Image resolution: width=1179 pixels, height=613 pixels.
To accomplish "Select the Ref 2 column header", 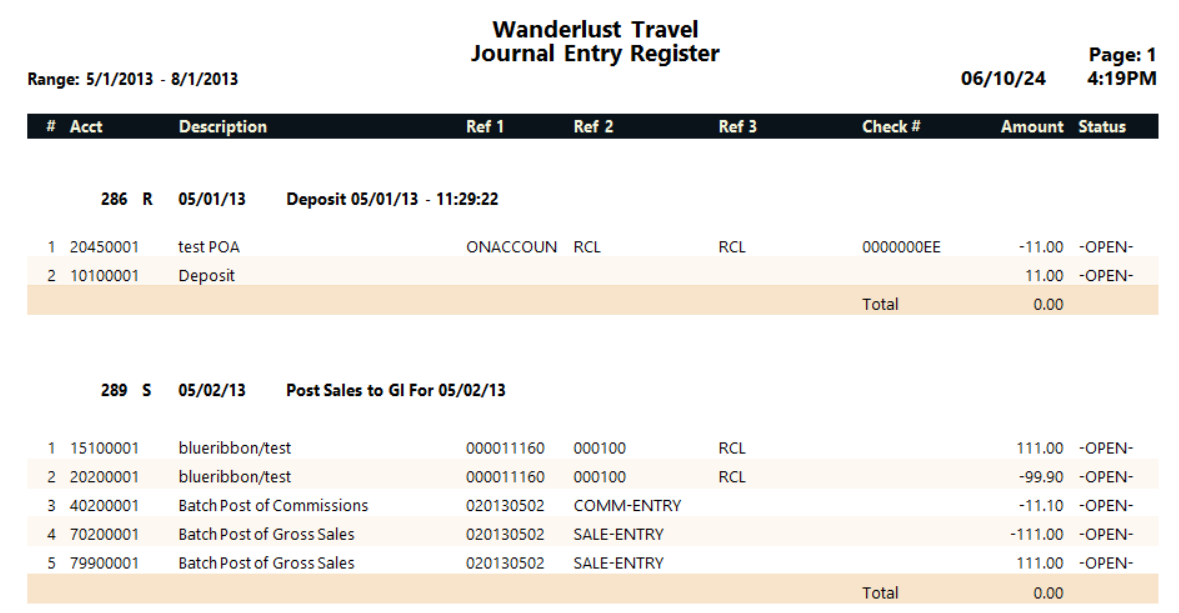I will (593, 126).
